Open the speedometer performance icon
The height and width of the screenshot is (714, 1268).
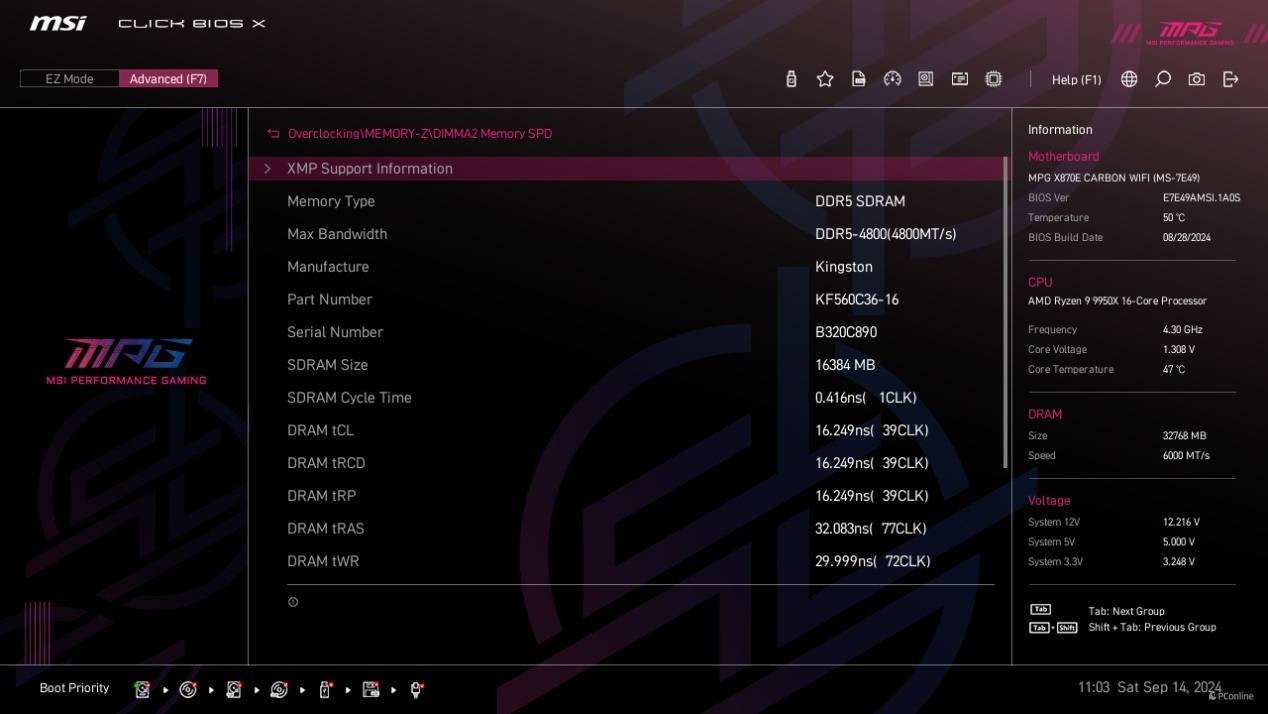(893, 79)
